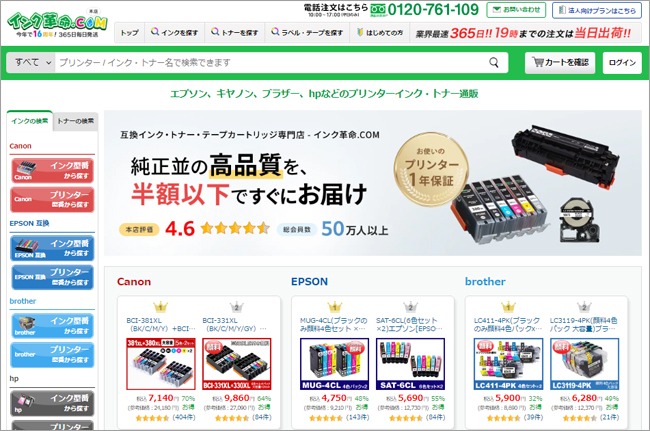Open the お問い合わせ mail button
Viewport: 650px width, 431px height.
(516, 10)
